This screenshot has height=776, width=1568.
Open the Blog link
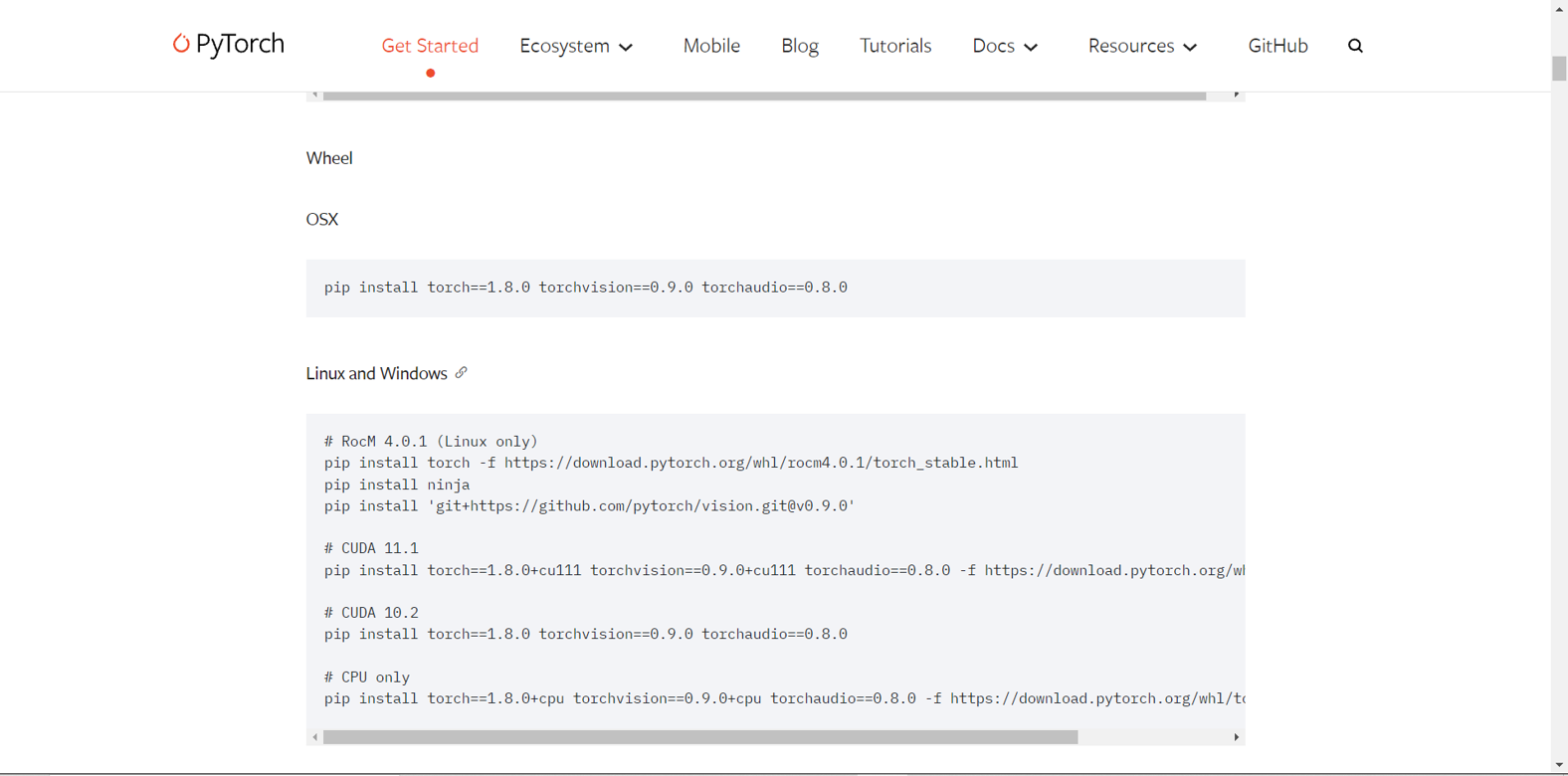800,46
